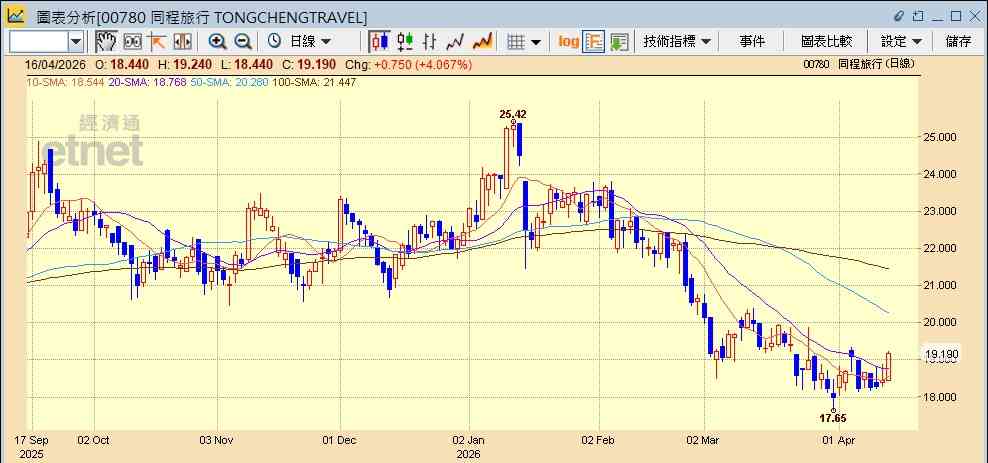Click the 17 Sep date axis label
988x463 pixels.
30,440
